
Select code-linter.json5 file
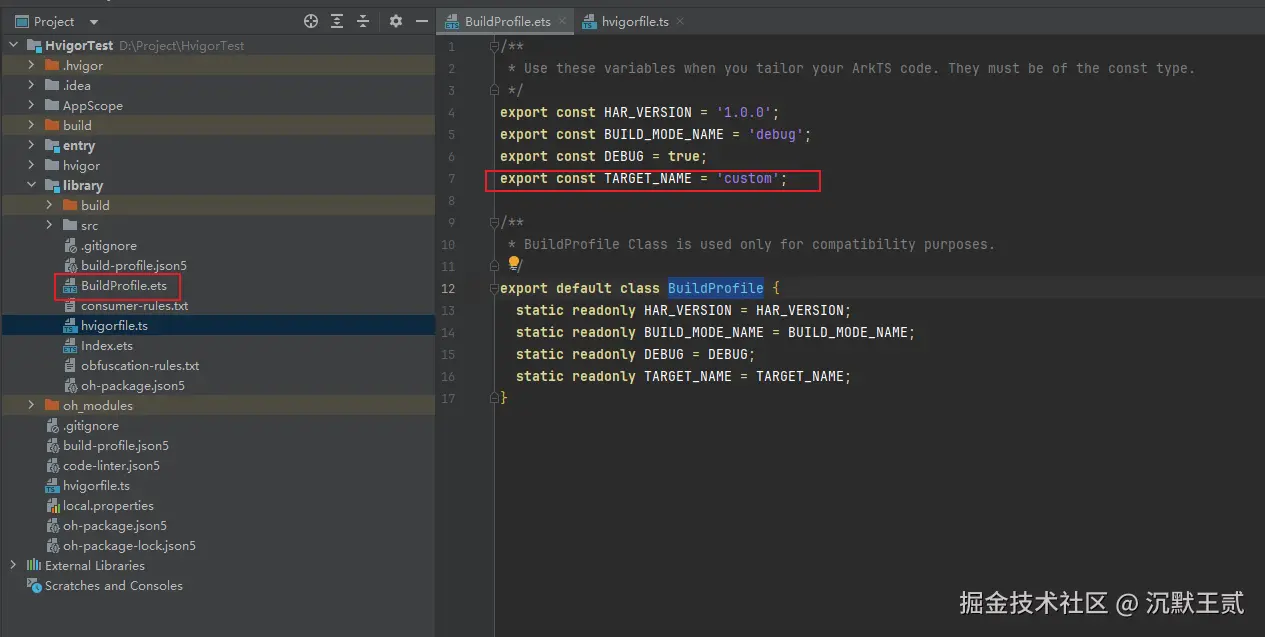click(x=111, y=466)
